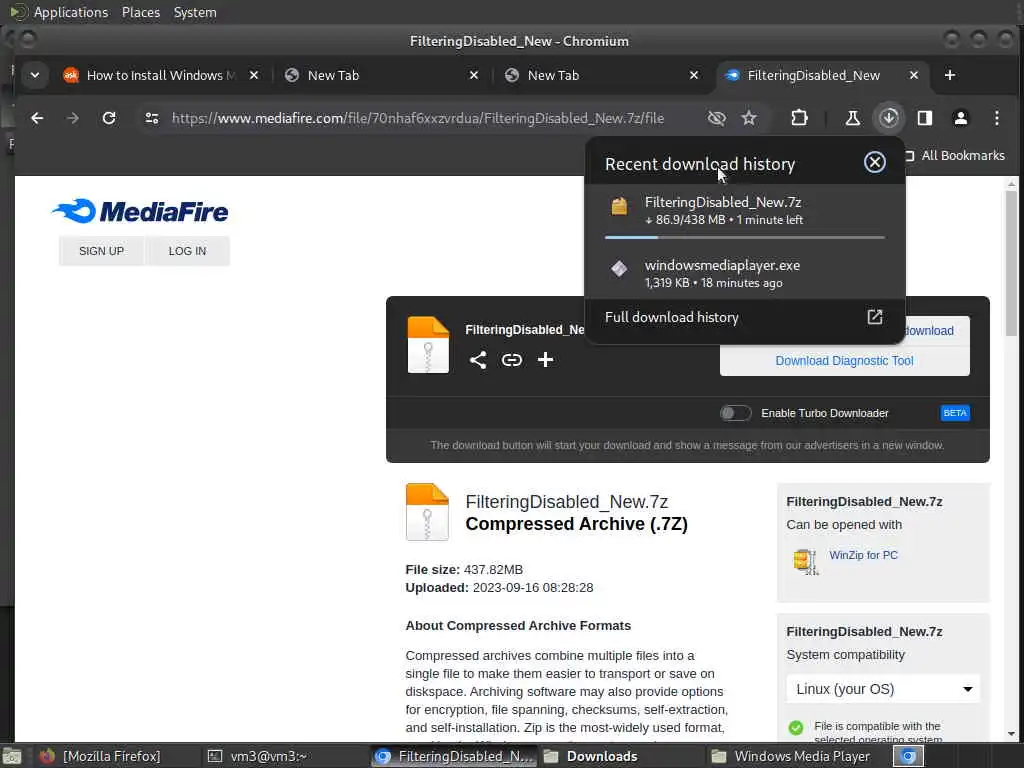The image size is (1024, 768).
Task: Open the side panel icon
Action: coord(925,118)
